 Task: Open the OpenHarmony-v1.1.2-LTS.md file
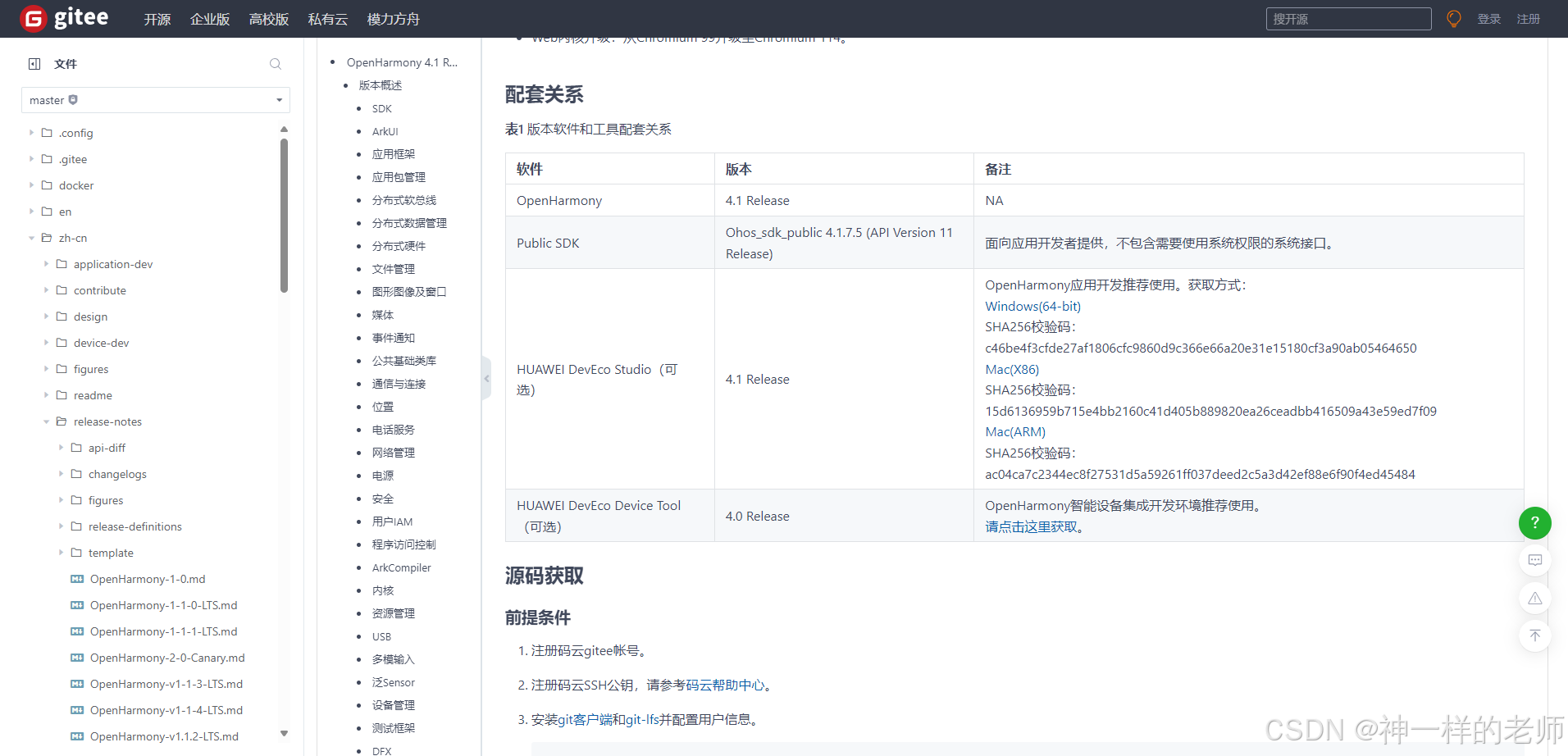[x=164, y=736]
